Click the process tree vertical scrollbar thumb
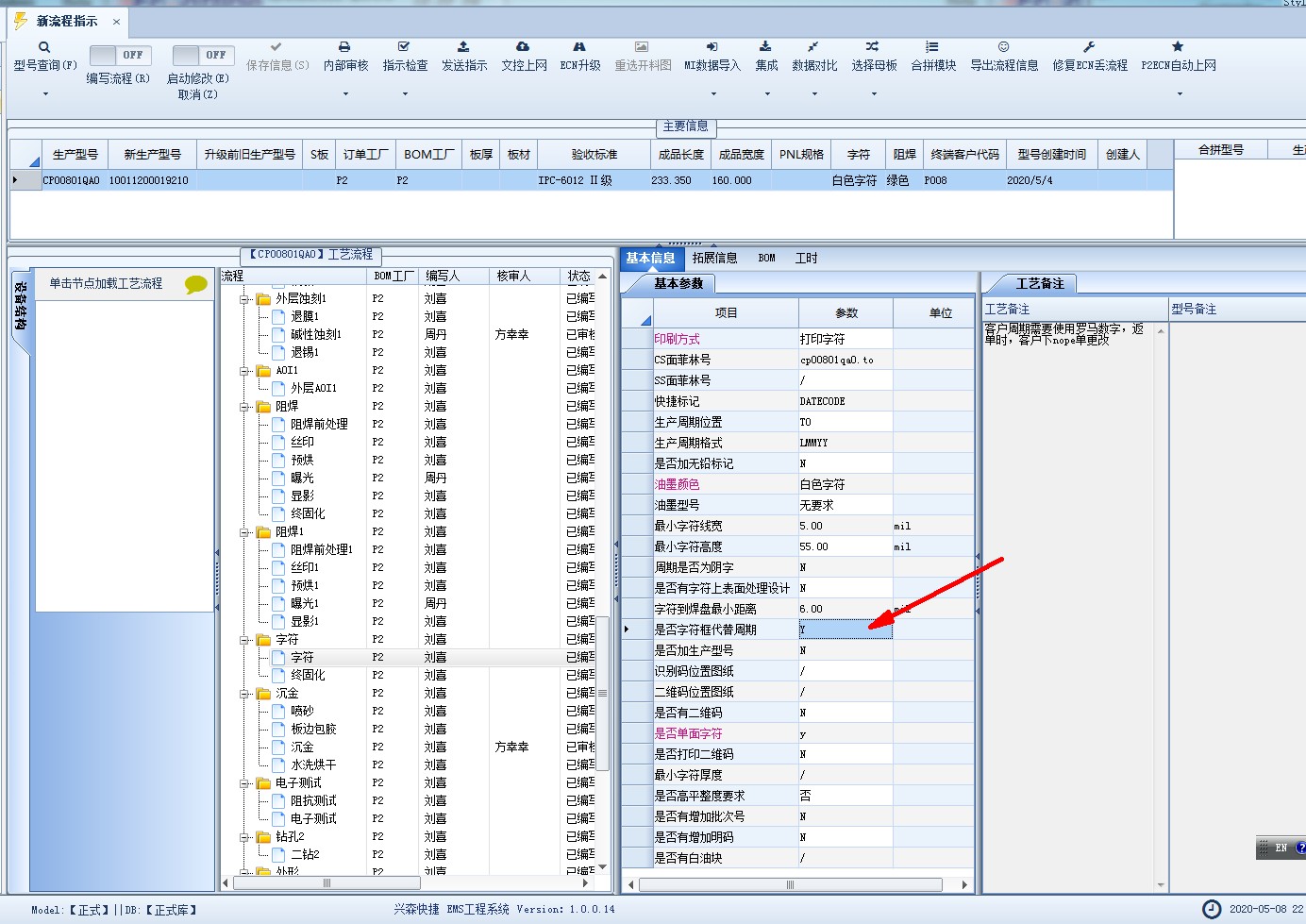1306x924 pixels. pyautogui.click(x=603, y=692)
